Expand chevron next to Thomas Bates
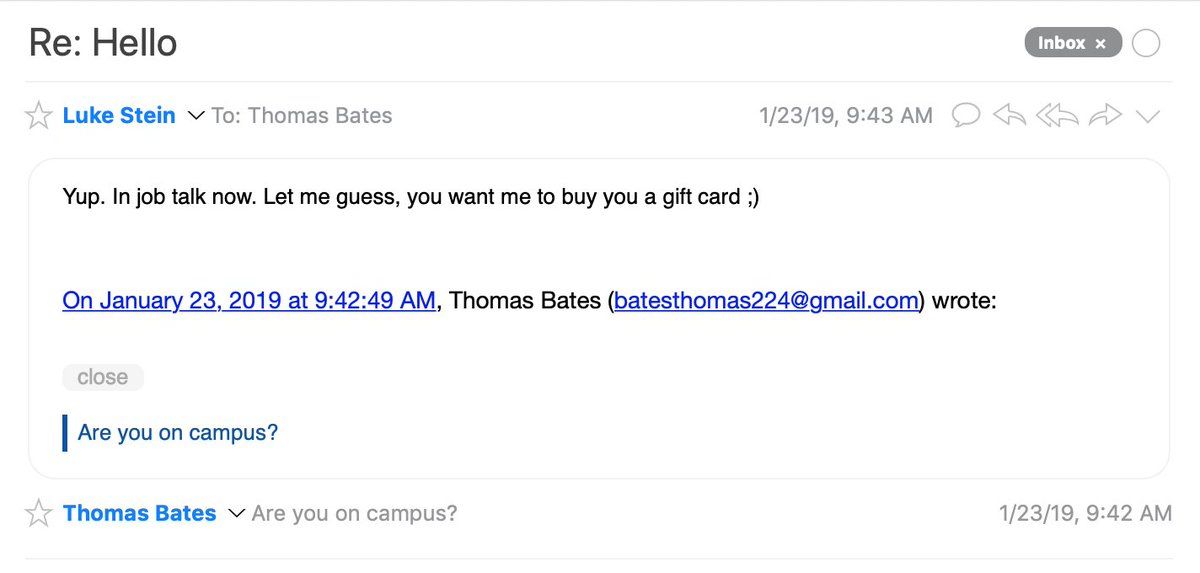1200x573 pixels. [236, 514]
